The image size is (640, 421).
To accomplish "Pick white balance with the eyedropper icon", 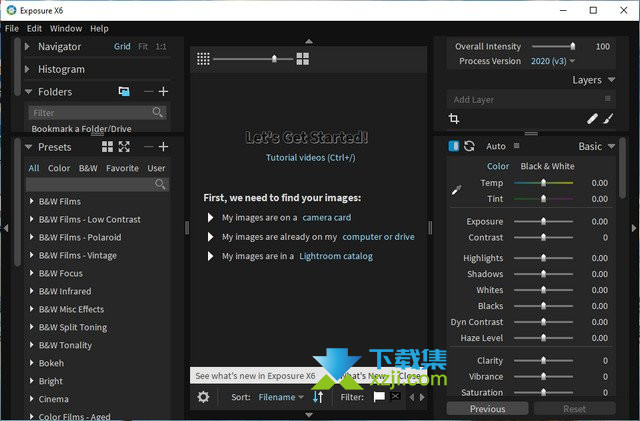I will 456,190.
